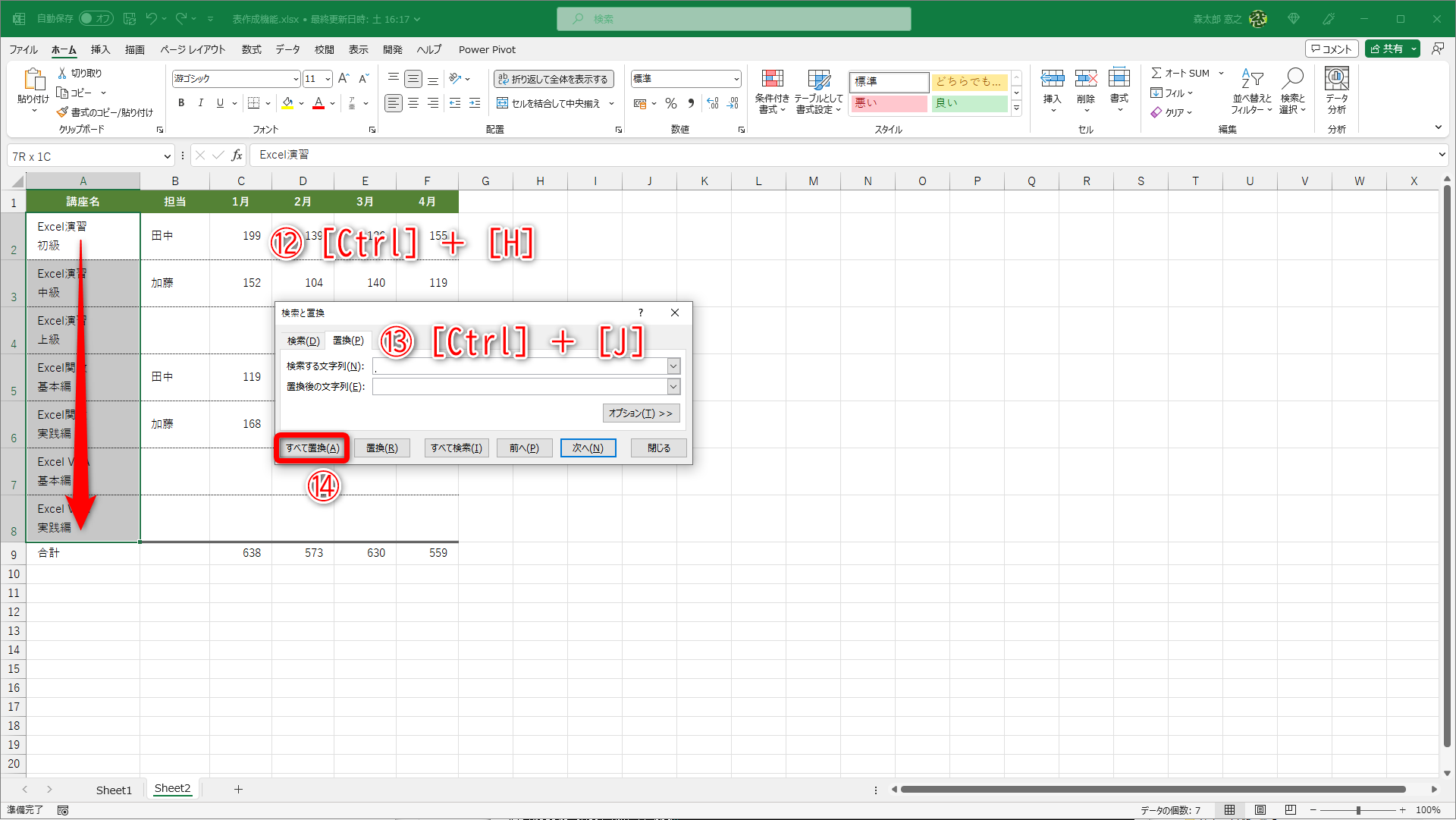Toggle bold formatting
The image size is (1456, 820).
click(x=180, y=103)
